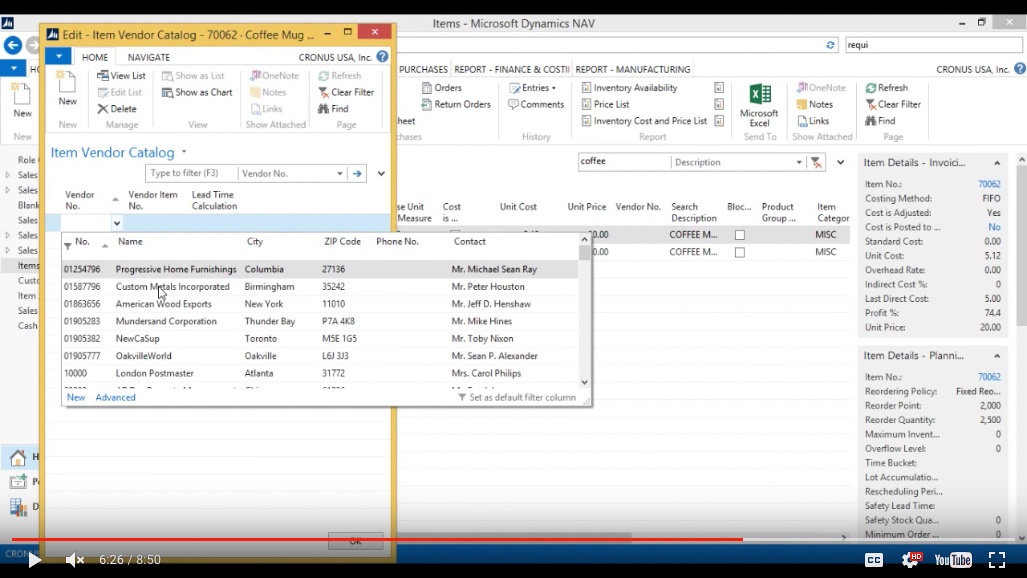Clear Filter in the Items window ribbon

point(893,104)
